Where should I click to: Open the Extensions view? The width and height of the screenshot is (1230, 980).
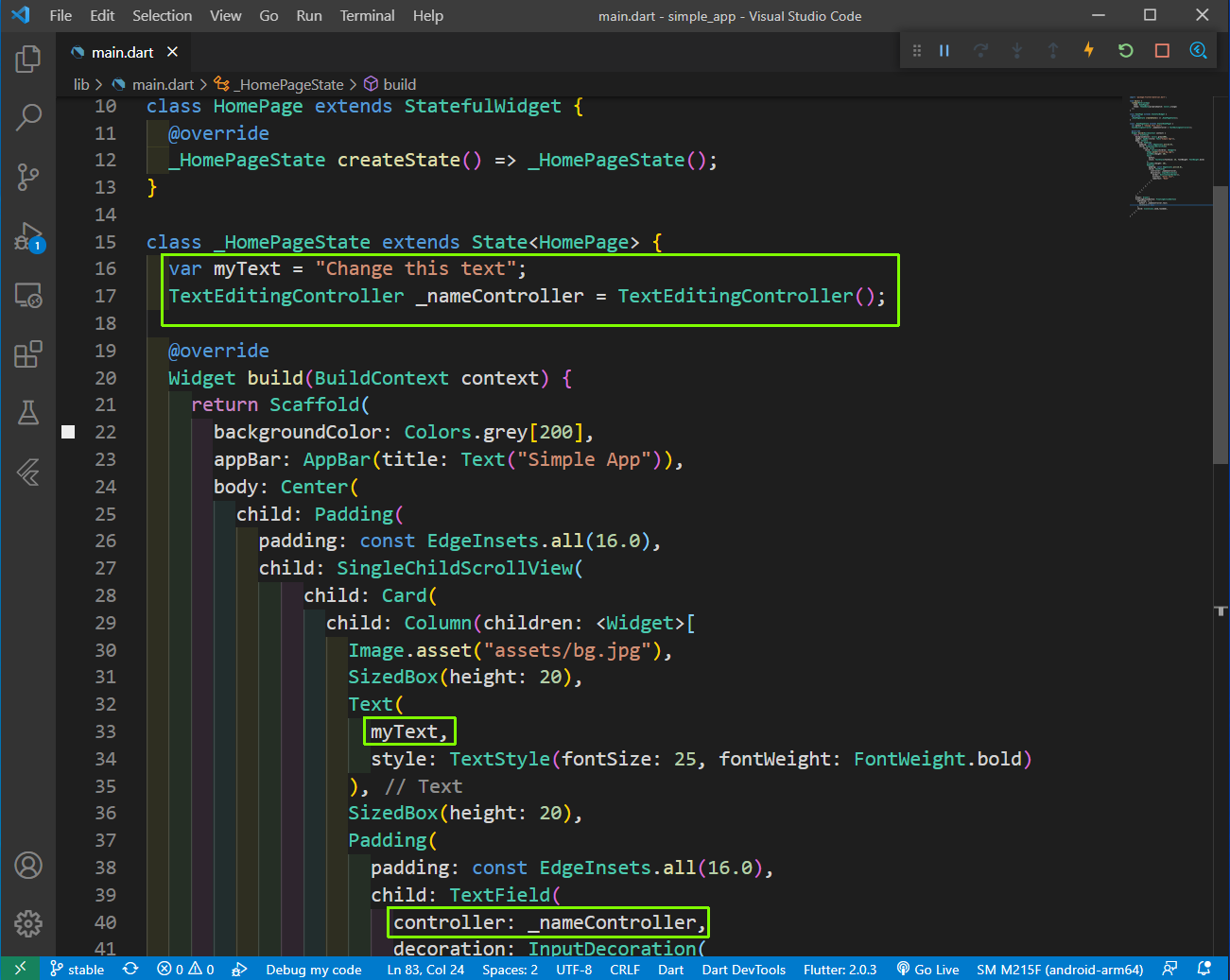point(28,354)
